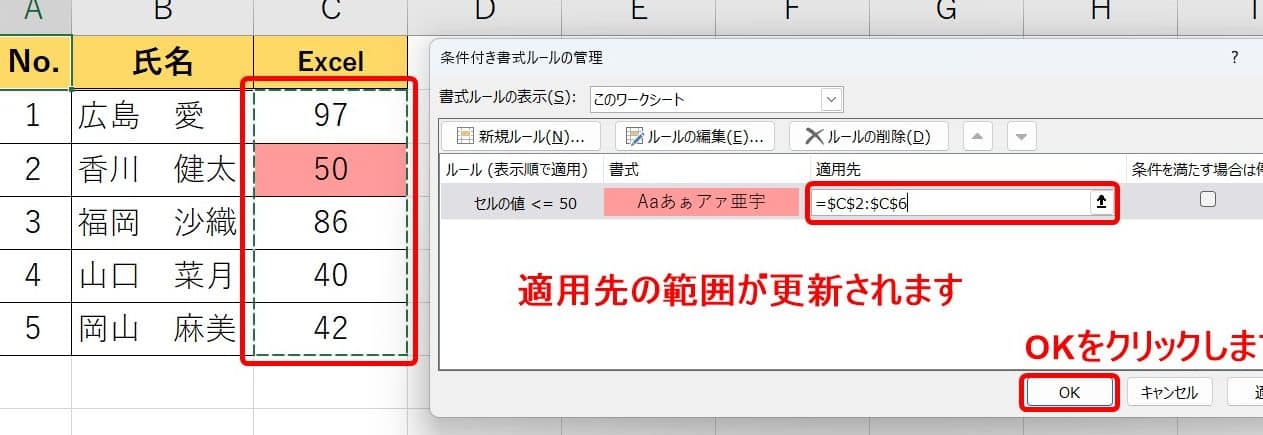Move rule up with up arrow
The width and height of the screenshot is (1263, 435).
click(980, 136)
